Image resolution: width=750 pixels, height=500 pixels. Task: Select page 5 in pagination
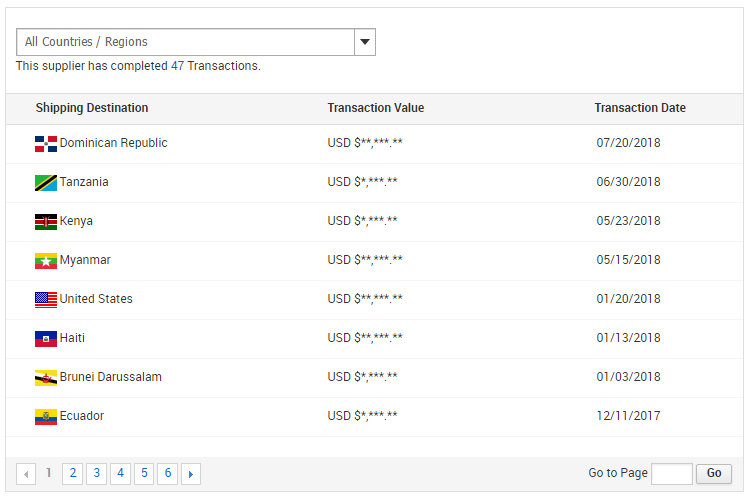(x=144, y=474)
